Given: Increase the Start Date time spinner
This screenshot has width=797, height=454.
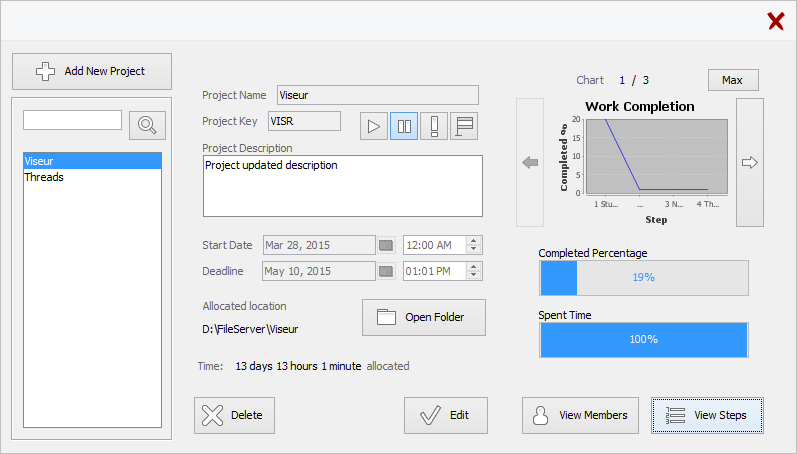Looking at the screenshot, I should (x=474, y=240).
